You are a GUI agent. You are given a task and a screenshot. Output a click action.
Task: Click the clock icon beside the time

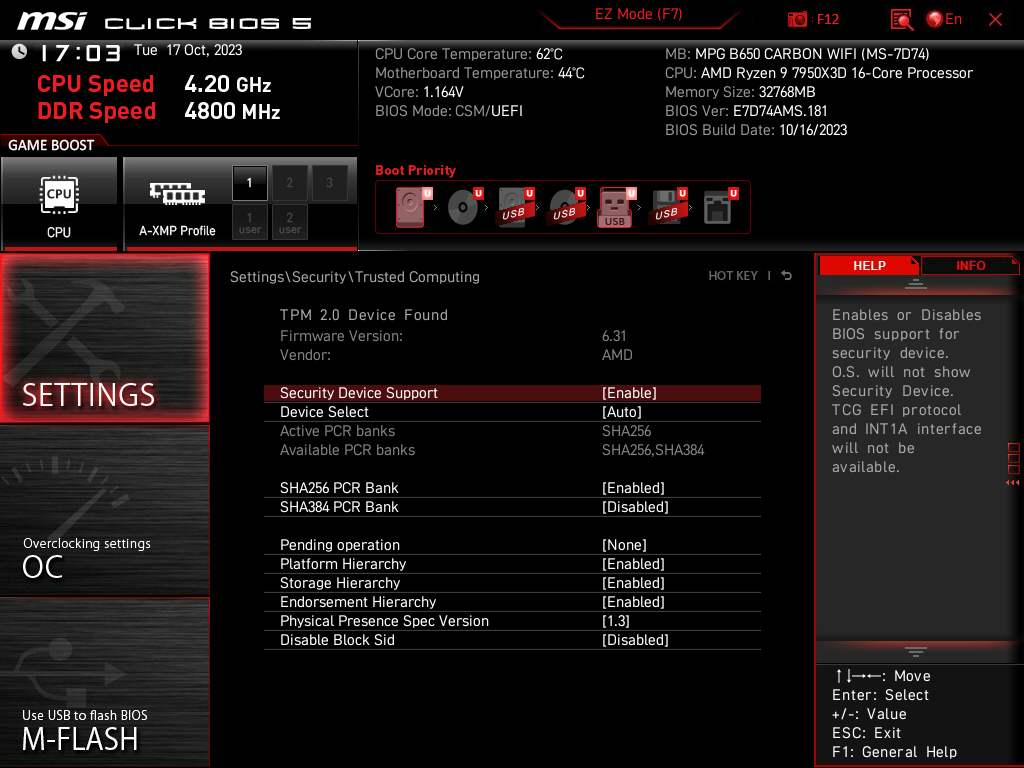click(x=19, y=51)
